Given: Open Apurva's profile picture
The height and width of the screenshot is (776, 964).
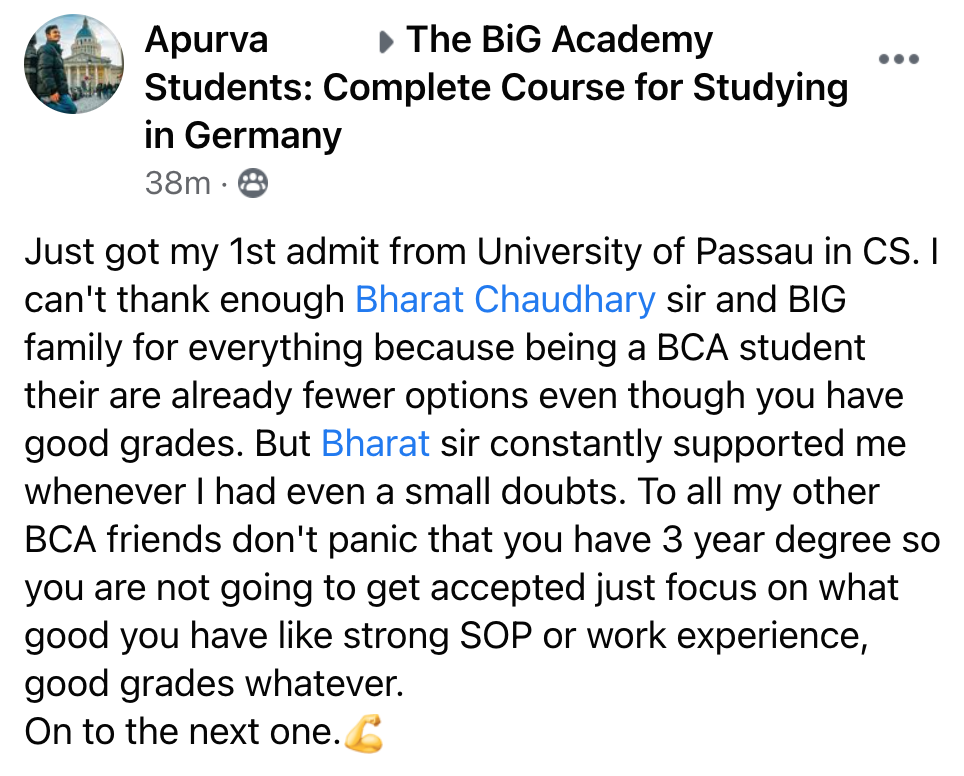Looking at the screenshot, I should [x=74, y=64].
